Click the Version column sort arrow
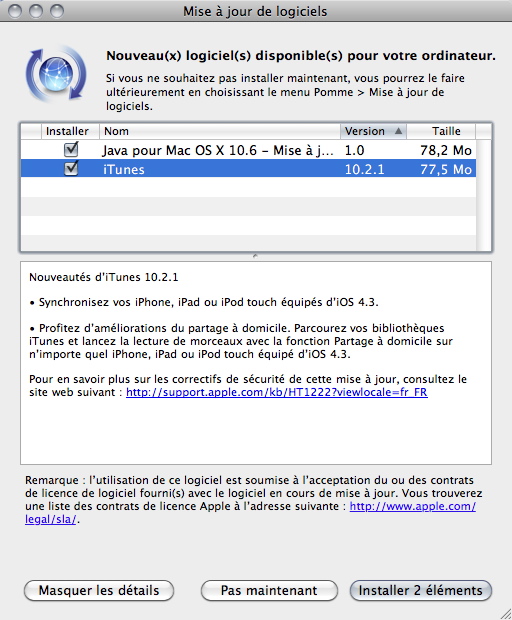Viewport: 512px width, 620px height. click(x=398, y=131)
